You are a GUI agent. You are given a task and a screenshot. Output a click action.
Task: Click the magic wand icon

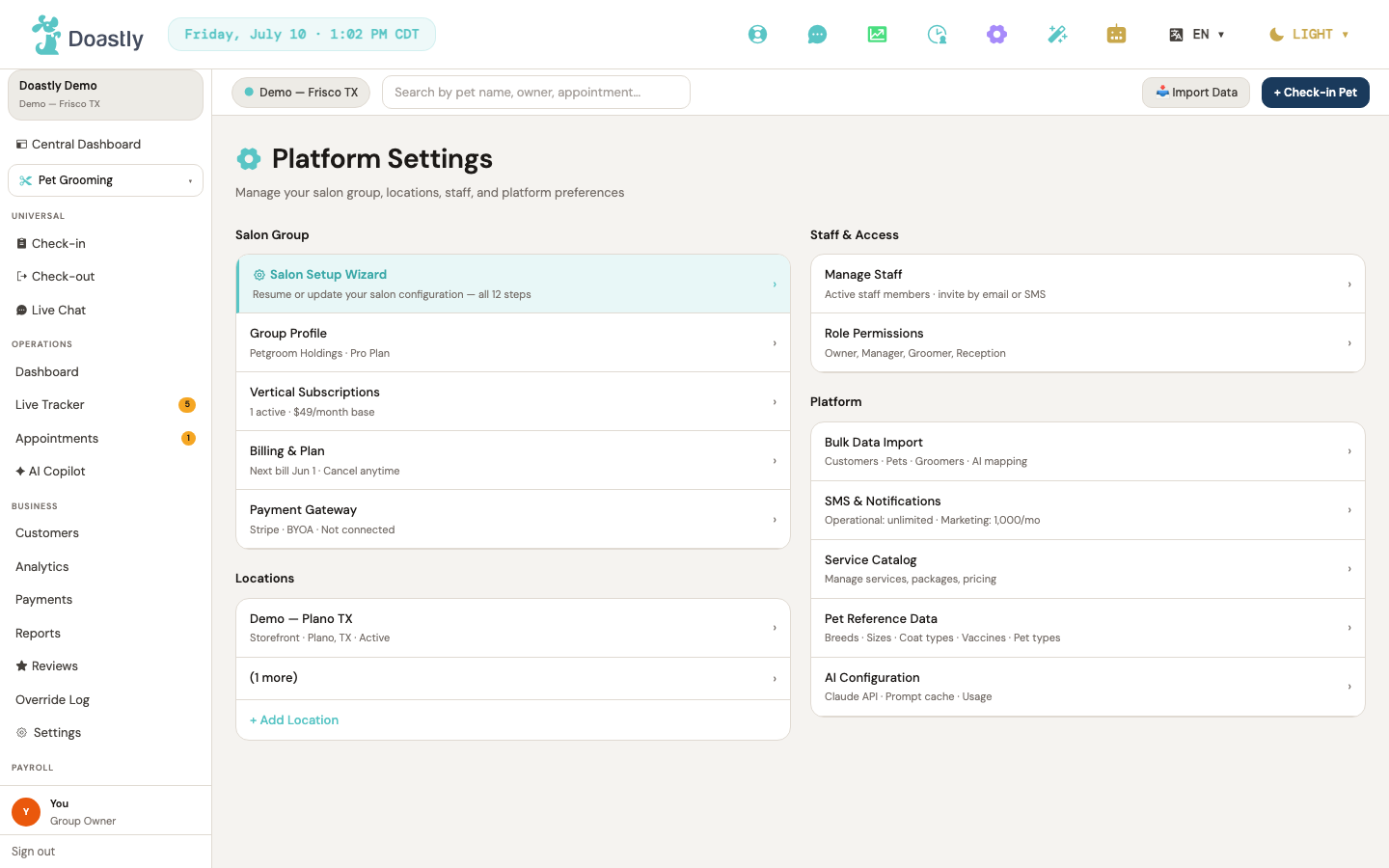(1057, 35)
